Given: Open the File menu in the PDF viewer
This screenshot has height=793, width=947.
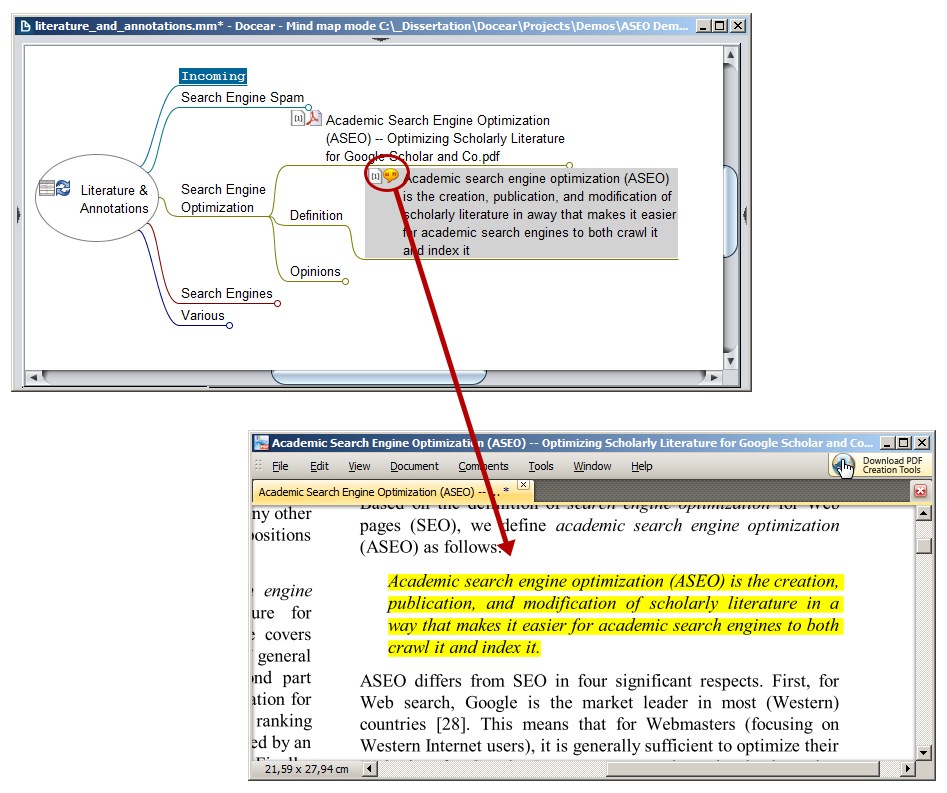Looking at the screenshot, I should pyautogui.click(x=280, y=466).
